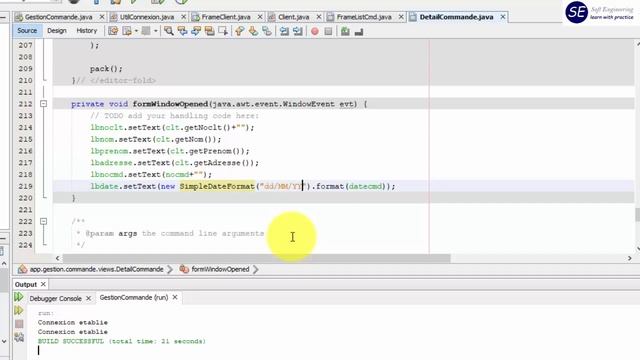Close GestionCommande (run) output tab

(175, 297)
